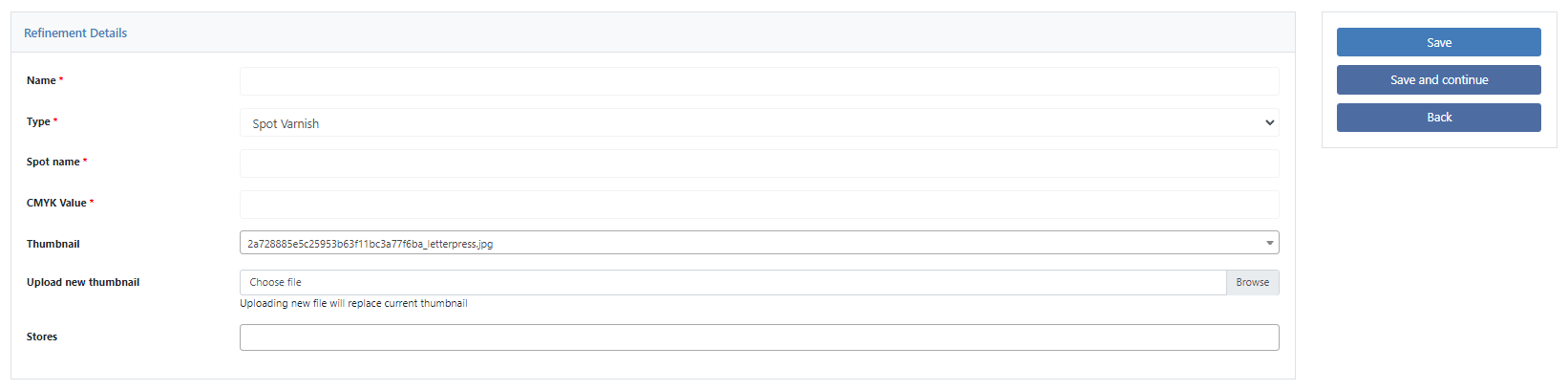Open the thumbnail filename letterpress.jpg selector
This screenshot has height=391, width=1568.
[x=759, y=243]
